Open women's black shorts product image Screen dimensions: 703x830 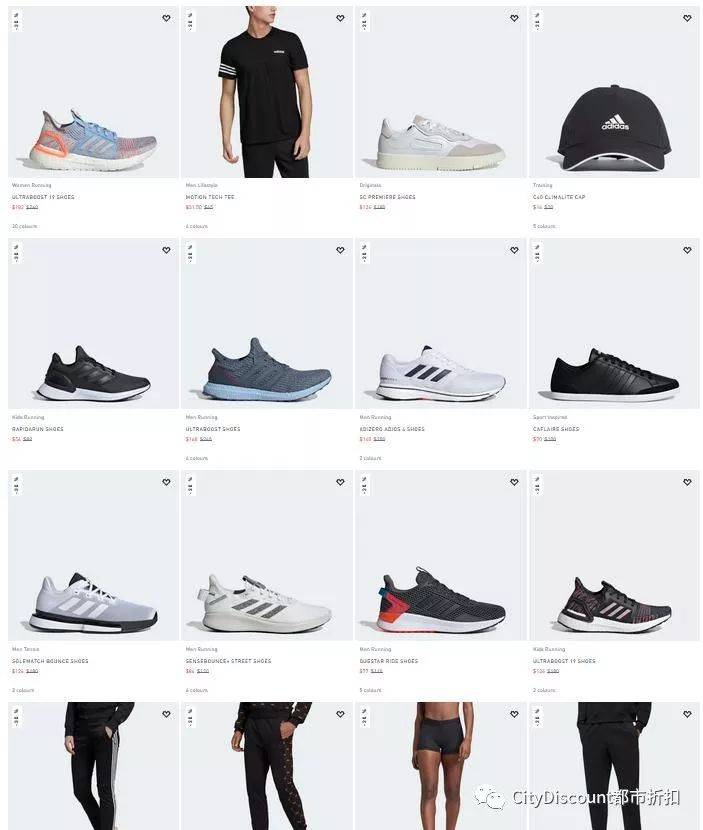point(441,766)
